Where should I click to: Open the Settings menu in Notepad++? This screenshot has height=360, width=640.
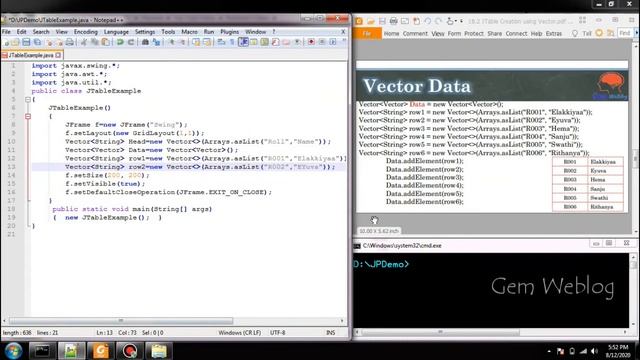(x=145, y=32)
